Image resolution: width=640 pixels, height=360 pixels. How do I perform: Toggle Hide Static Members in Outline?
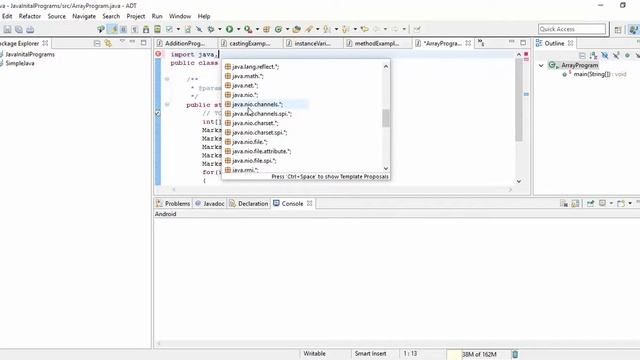click(616, 55)
